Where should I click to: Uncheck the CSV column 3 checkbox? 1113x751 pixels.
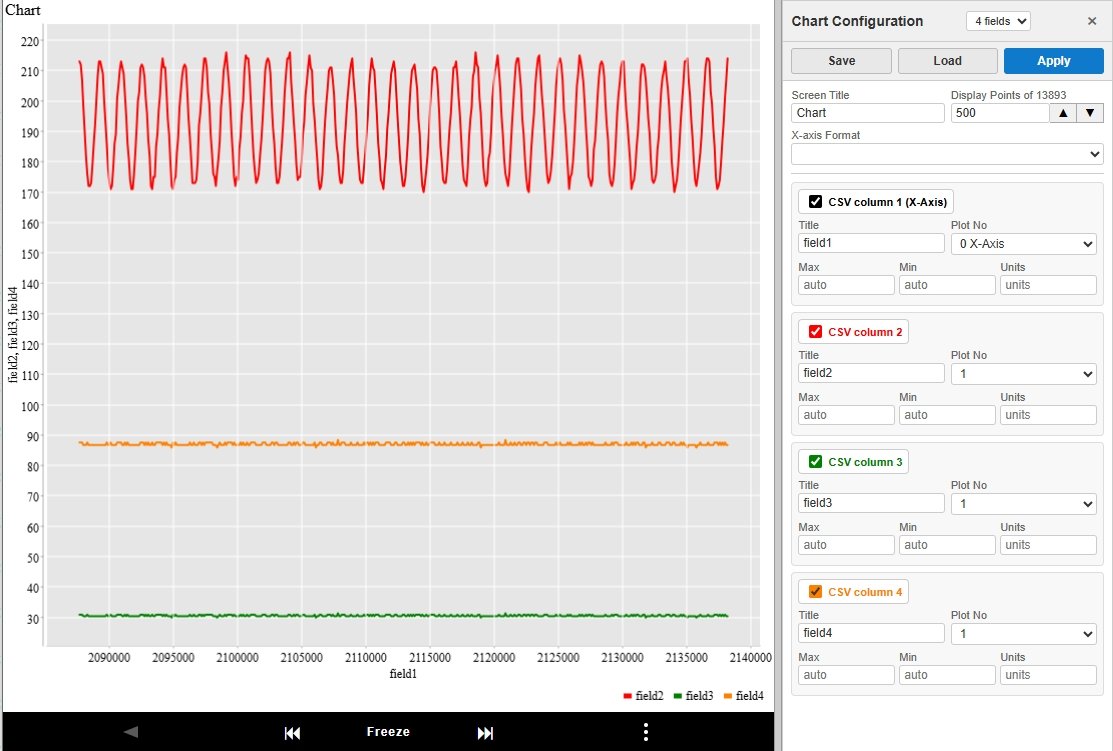[816, 461]
